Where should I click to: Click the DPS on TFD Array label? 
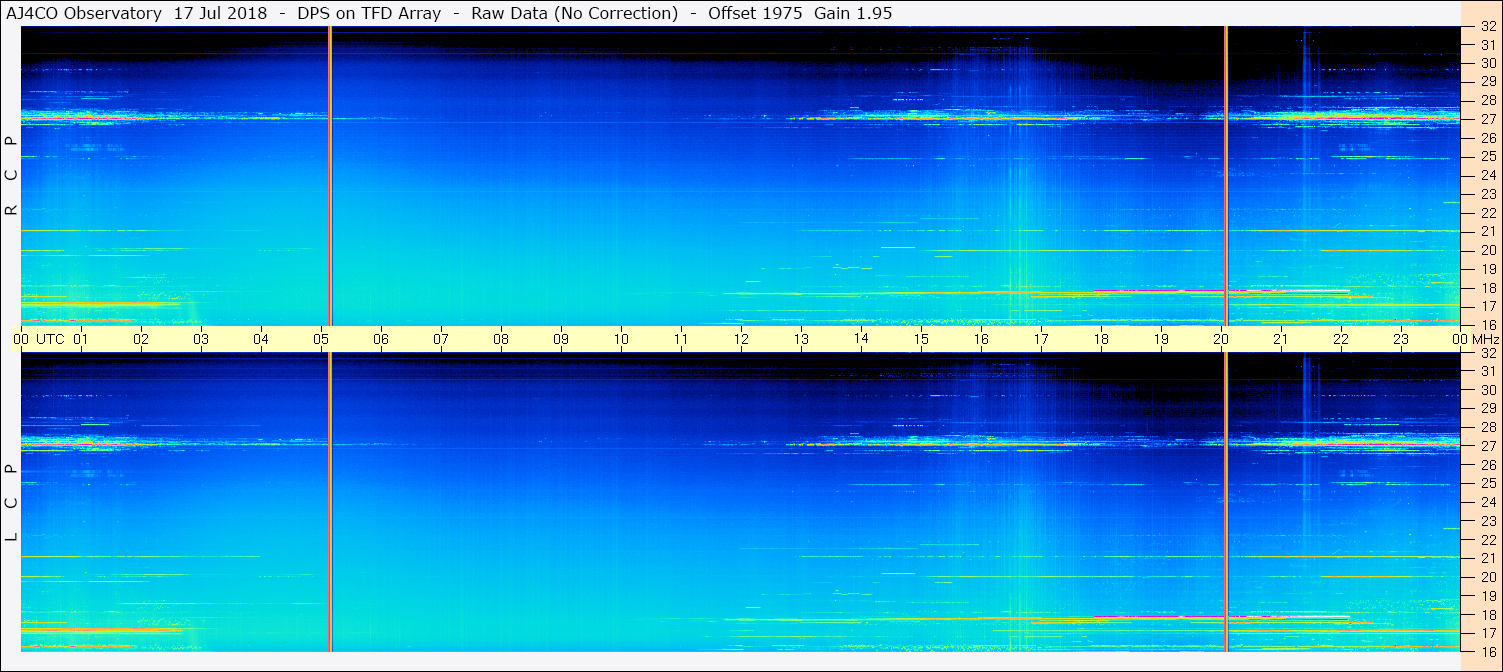tap(369, 13)
